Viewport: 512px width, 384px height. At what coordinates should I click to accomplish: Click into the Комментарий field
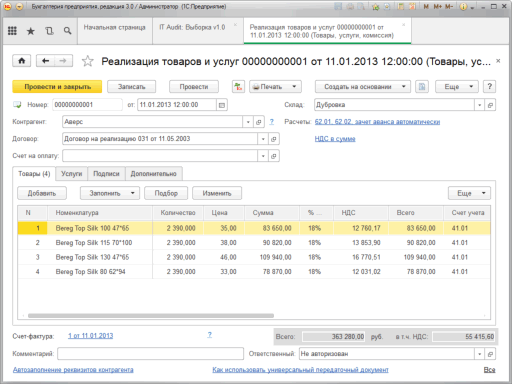click(x=150, y=354)
